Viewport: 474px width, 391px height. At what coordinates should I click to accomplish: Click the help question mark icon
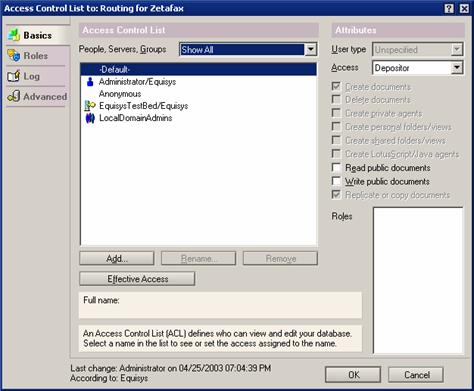pos(449,8)
